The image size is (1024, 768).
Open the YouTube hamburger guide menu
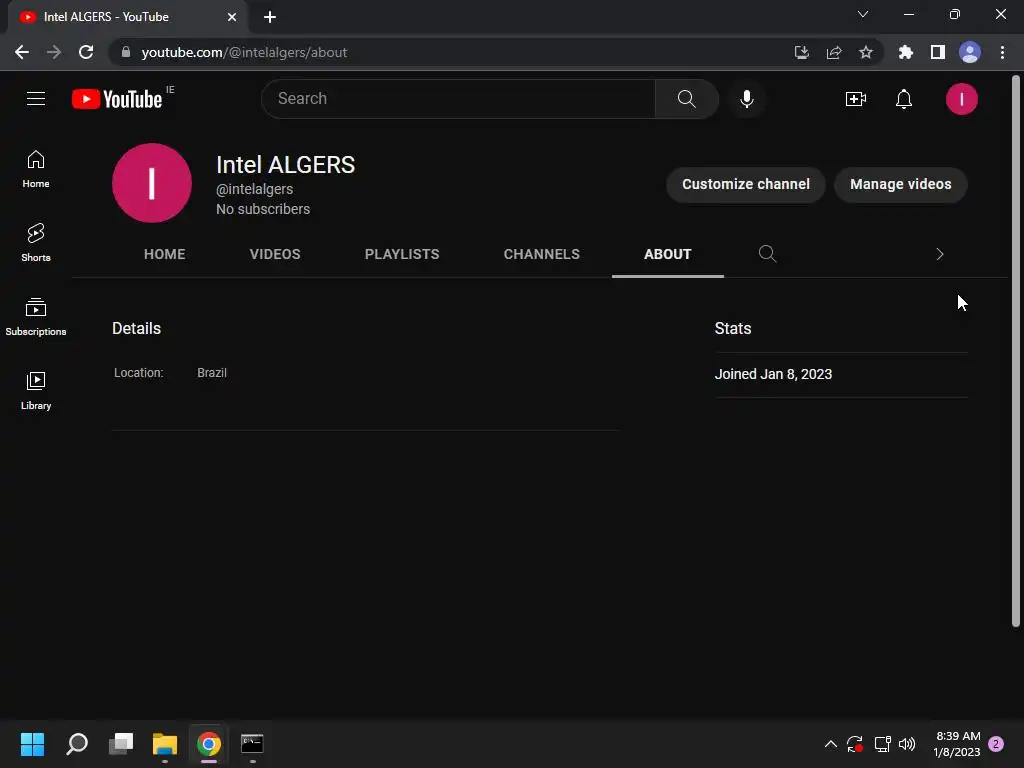[x=36, y=99]
